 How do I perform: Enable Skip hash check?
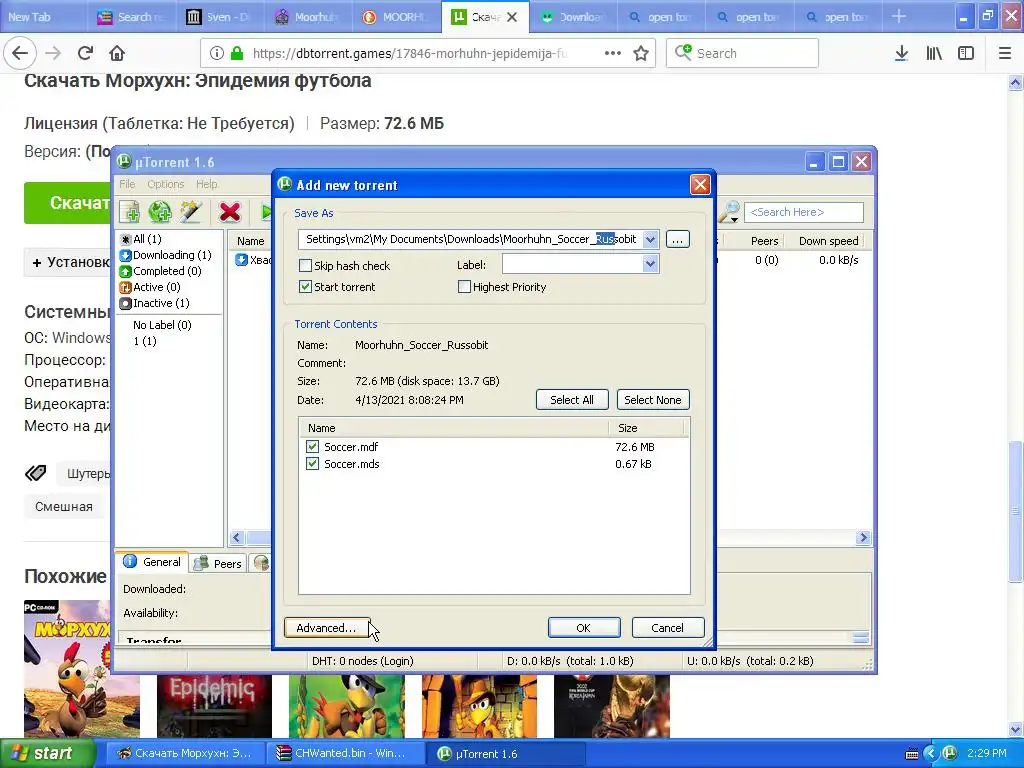[x=305, y=266]
